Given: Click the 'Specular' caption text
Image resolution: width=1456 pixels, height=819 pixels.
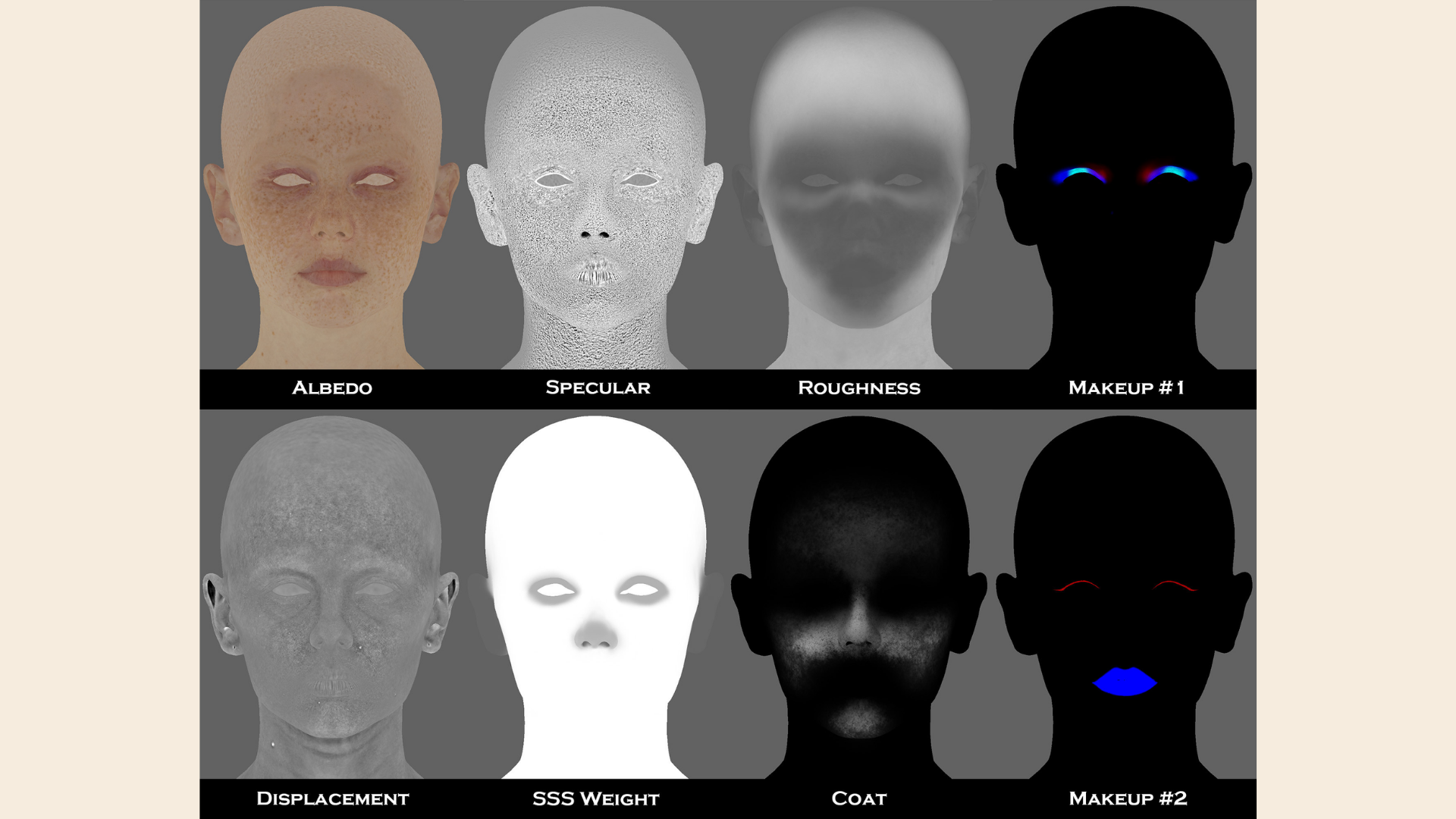Looking at the screenshot, I should click(x=598, y=388).
